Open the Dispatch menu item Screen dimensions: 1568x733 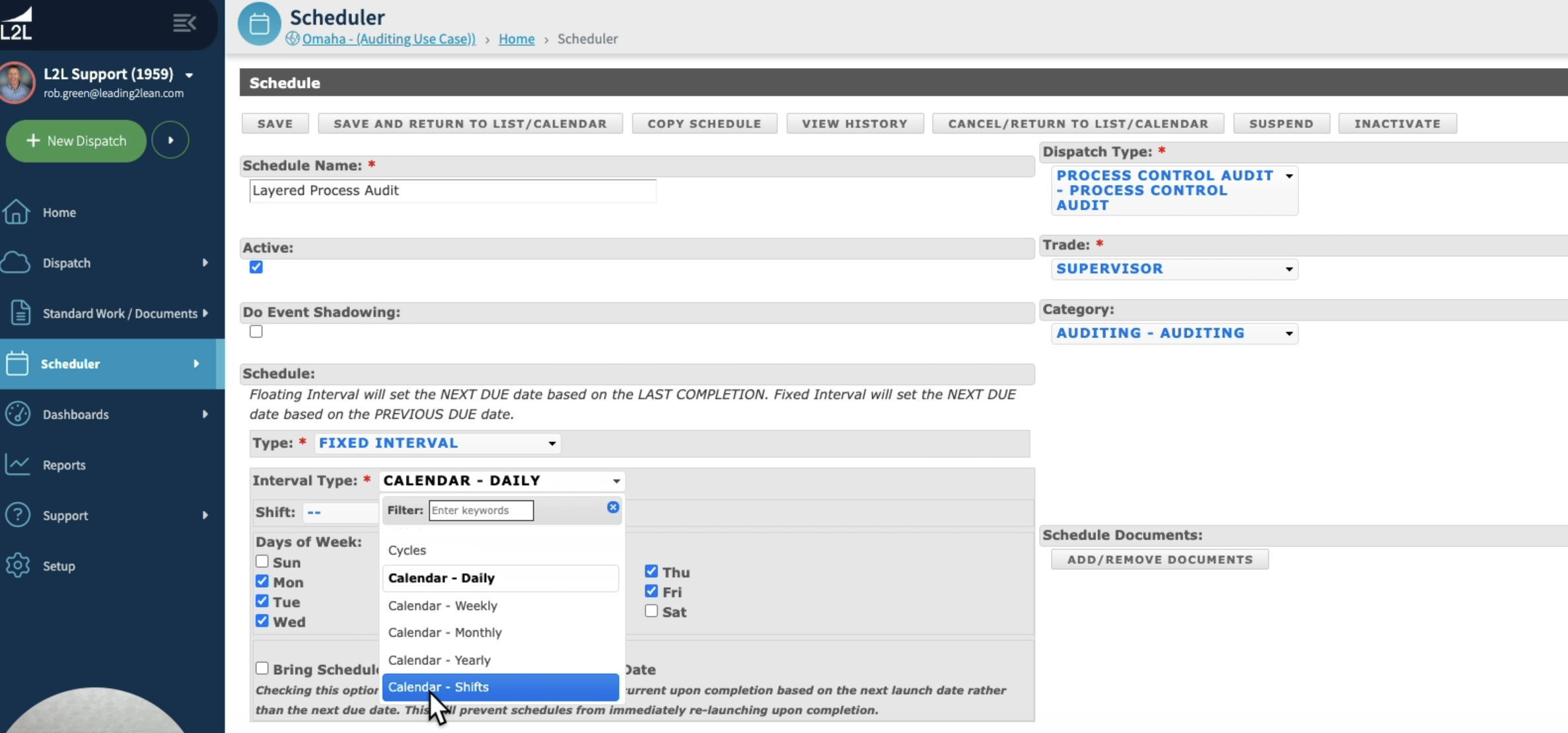(x=67, y=263)
